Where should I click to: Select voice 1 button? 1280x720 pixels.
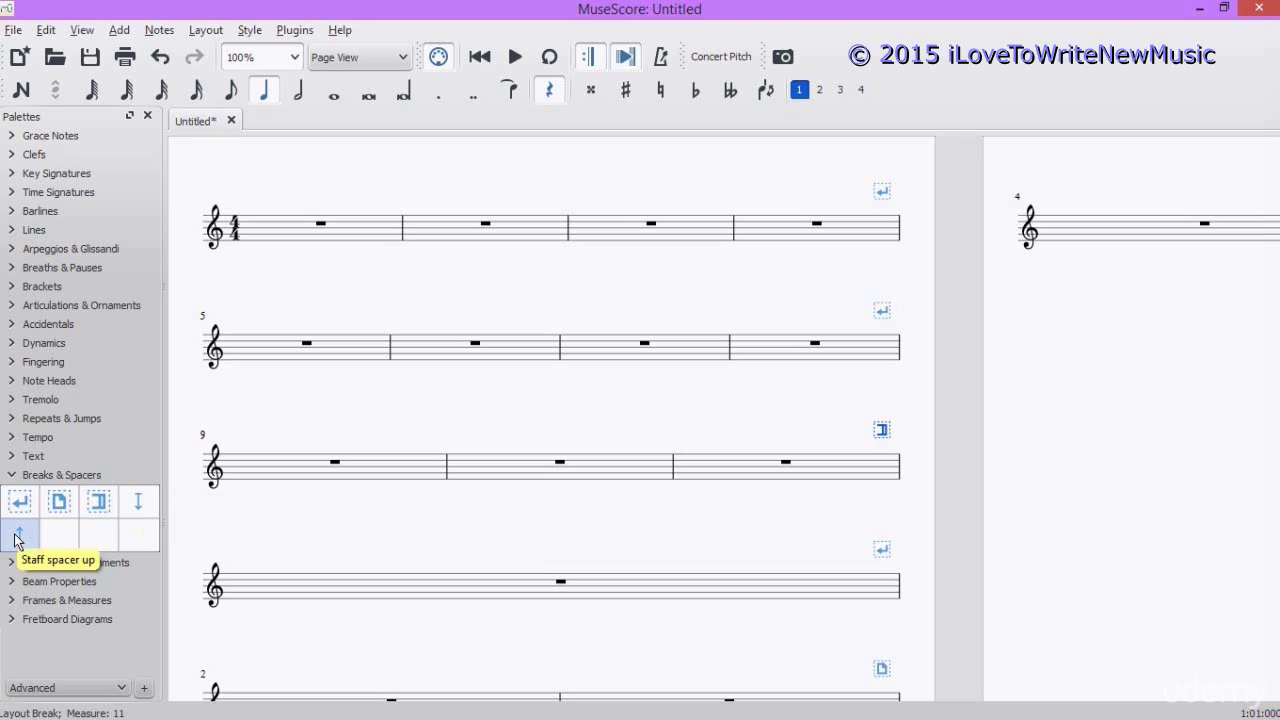(799, 90)
